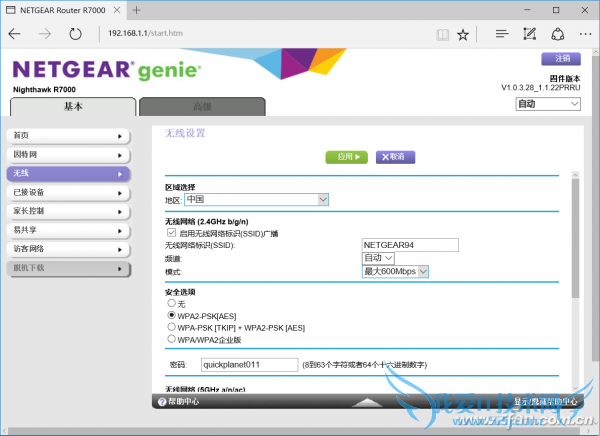Switch to the 高级 tab
This screenshot has width=600, height=436.
point(202,106)
